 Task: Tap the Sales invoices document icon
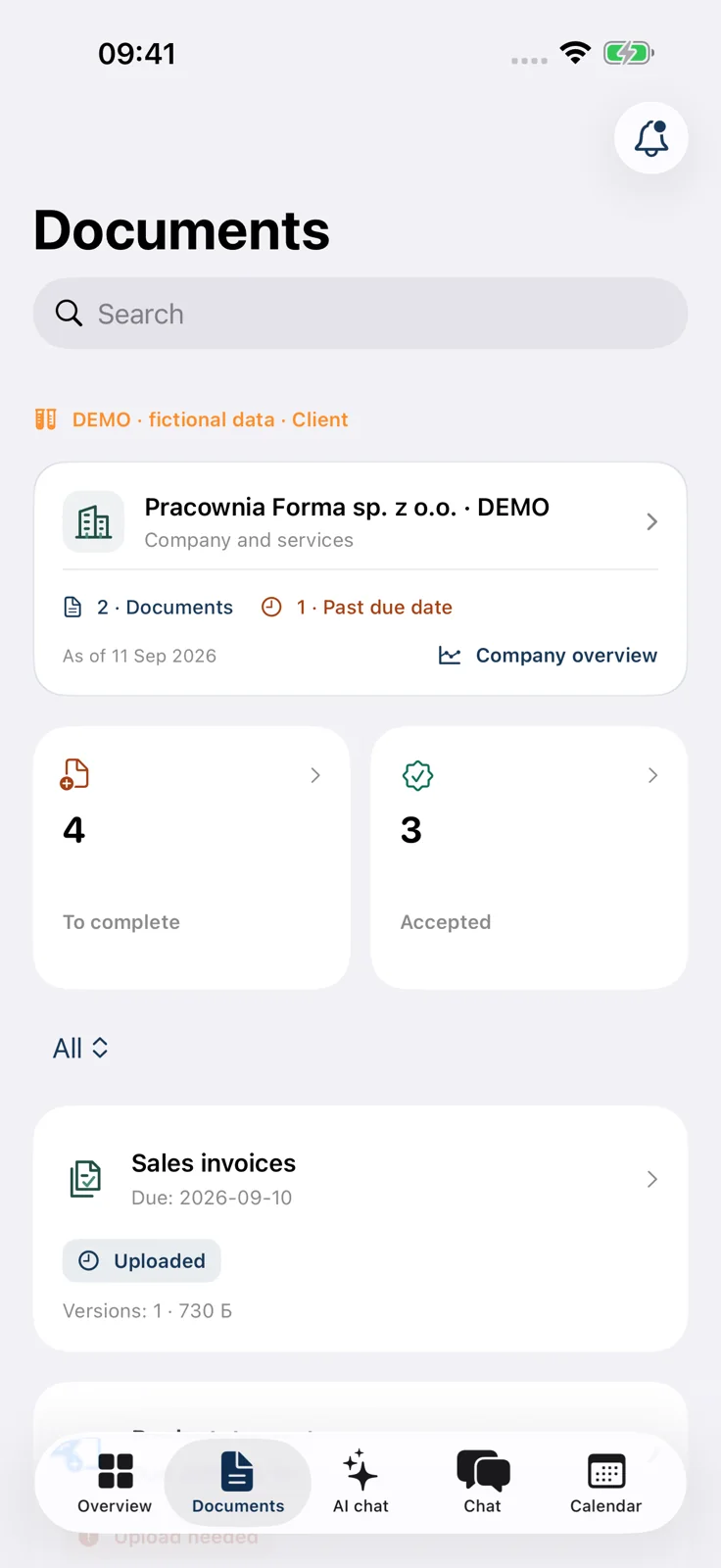(86, 1179)
